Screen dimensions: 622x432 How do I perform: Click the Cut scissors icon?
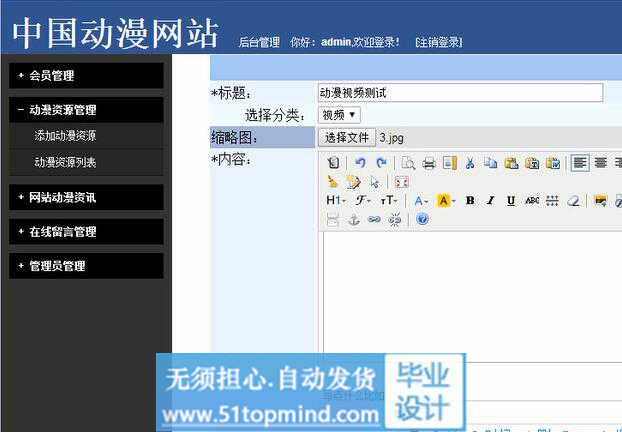(x=470, y=163)
